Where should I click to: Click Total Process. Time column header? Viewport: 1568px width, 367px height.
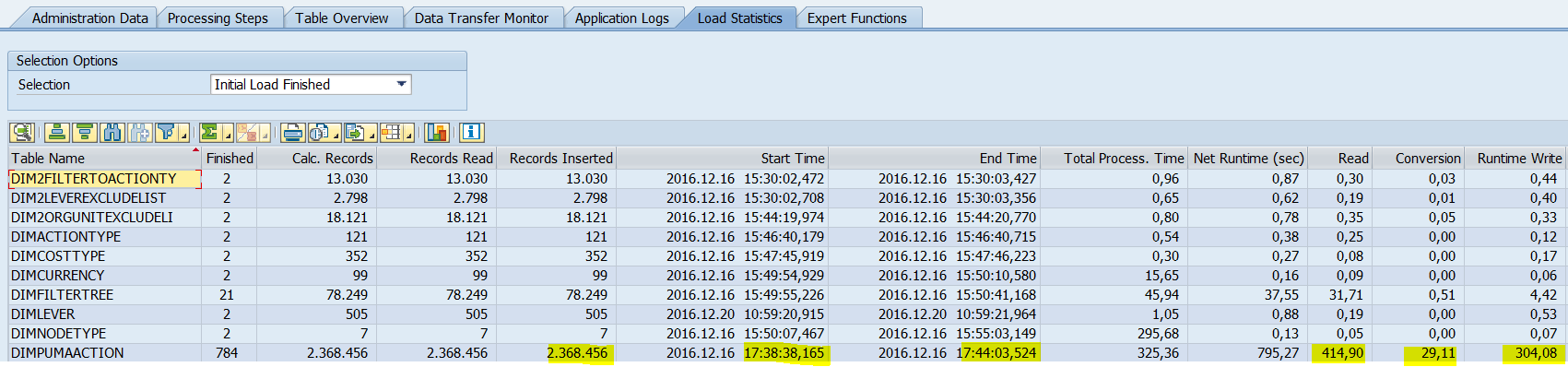(x=1114, y=159)
